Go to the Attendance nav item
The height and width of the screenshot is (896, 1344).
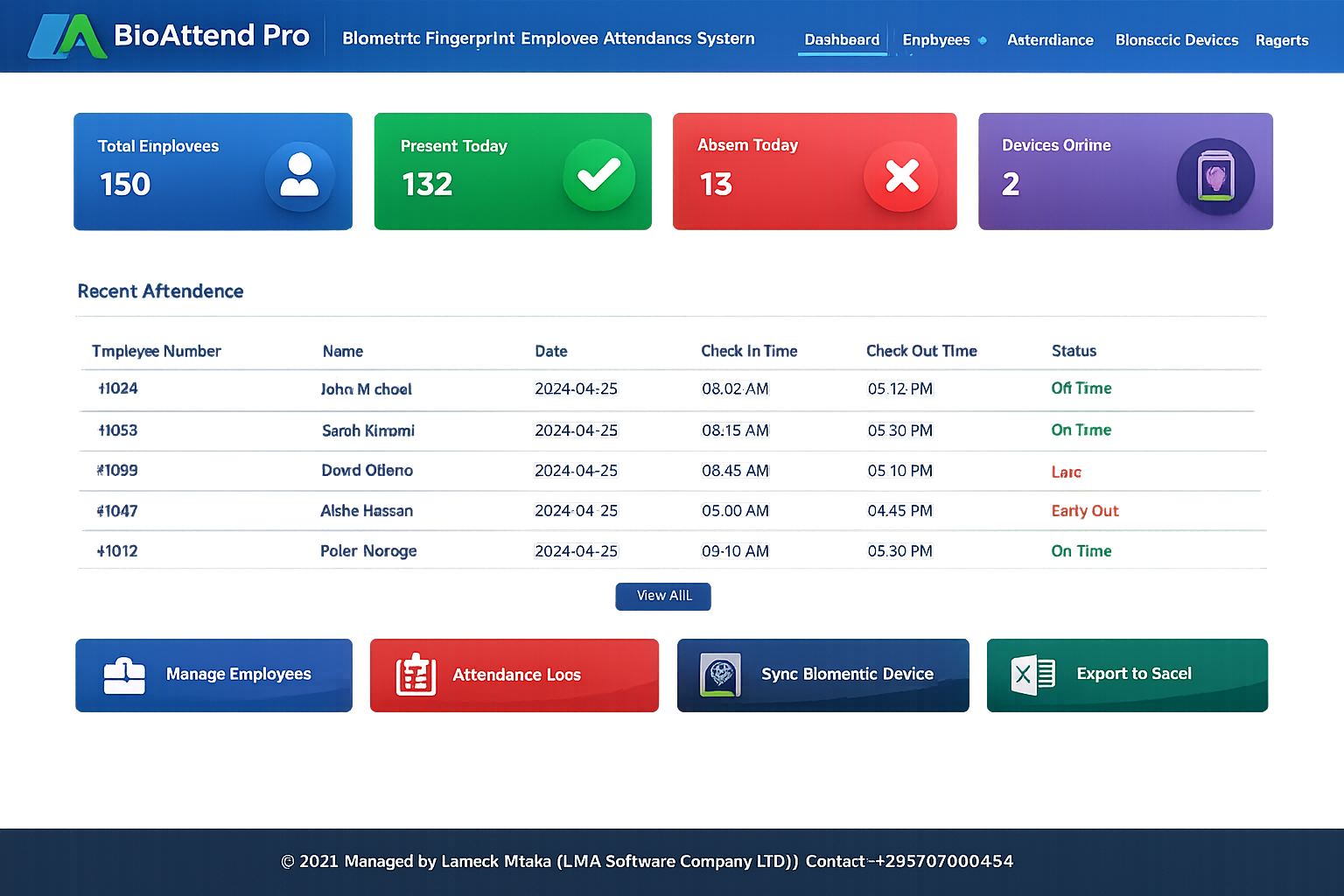point(1050,40)
